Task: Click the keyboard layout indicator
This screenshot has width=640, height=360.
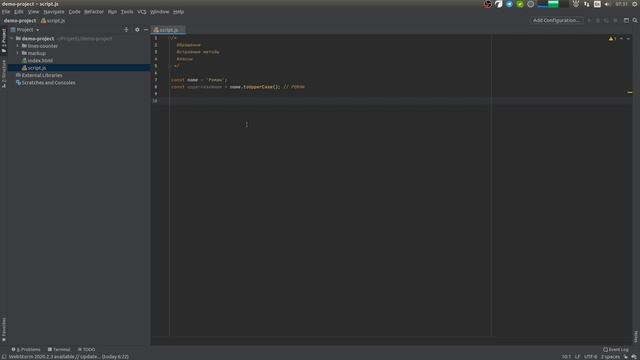Action: tap(597, 4)
